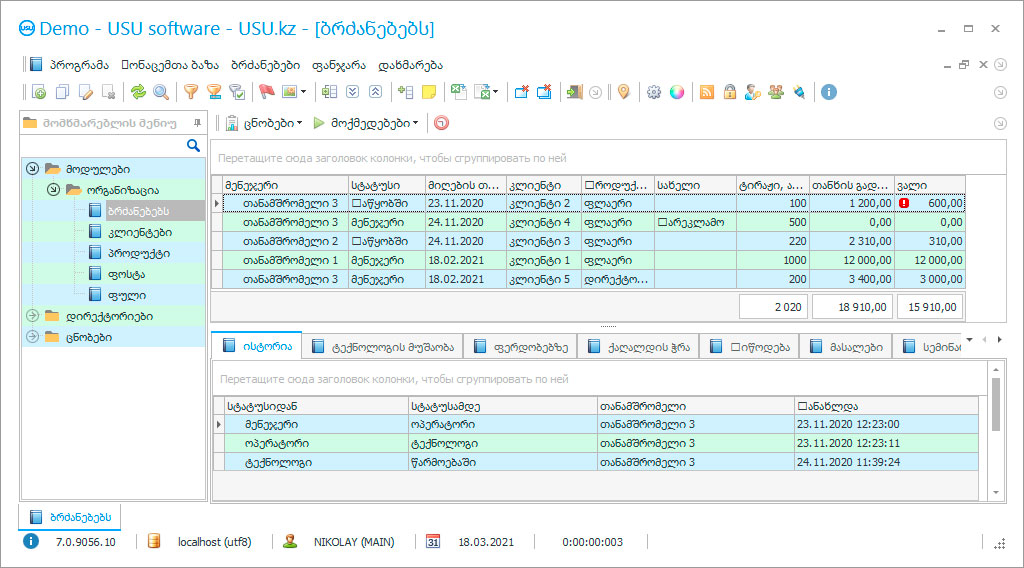The width and height of the screenshot is (1024, 568).
Task: Click the exit door icon
Action: click(573, 92)
